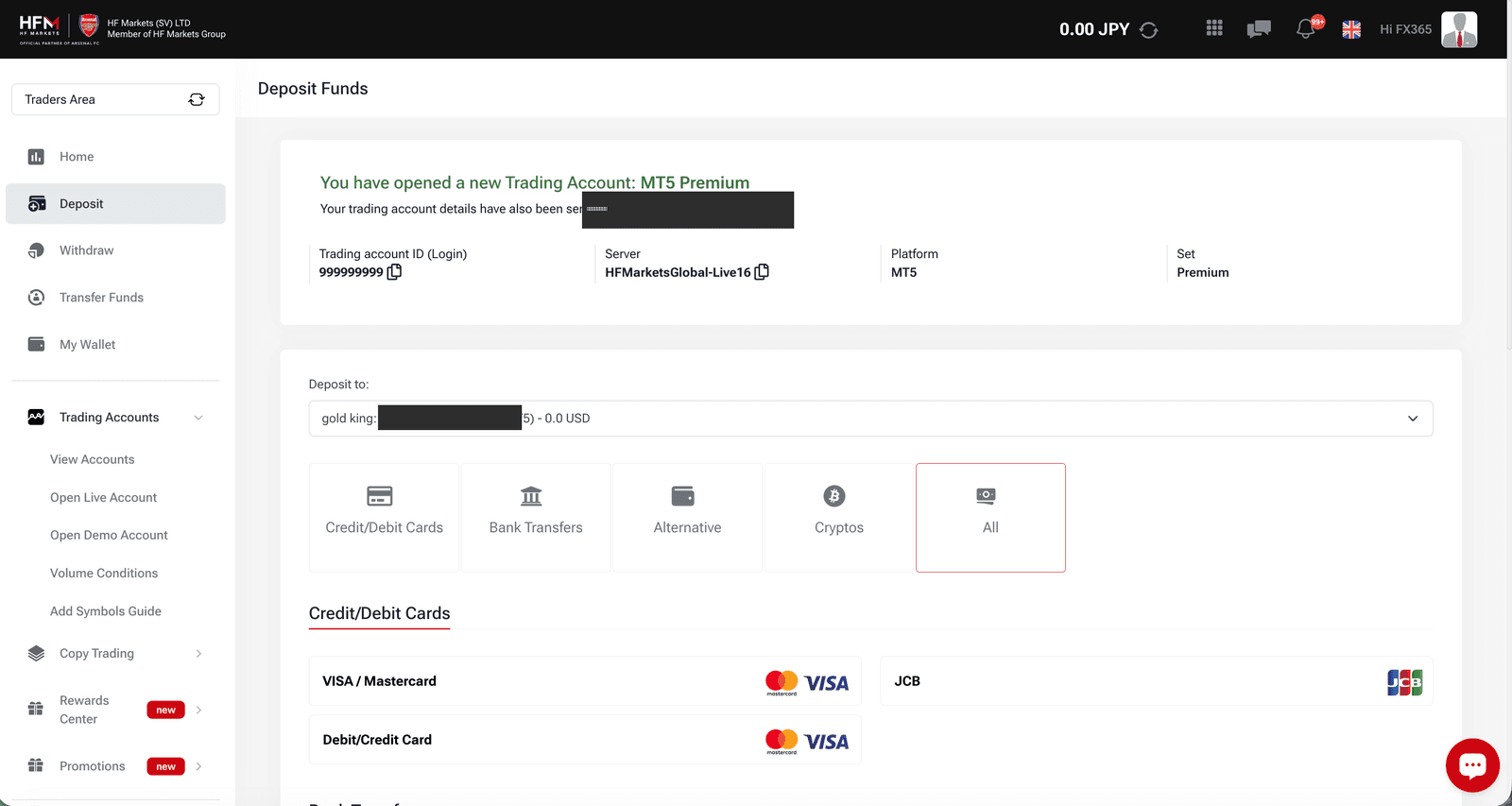This screenshot has width=1512, height=806.
Task: Click the Arsenal club crest in header
Action: pyautogui.click(x=89, y=26)
